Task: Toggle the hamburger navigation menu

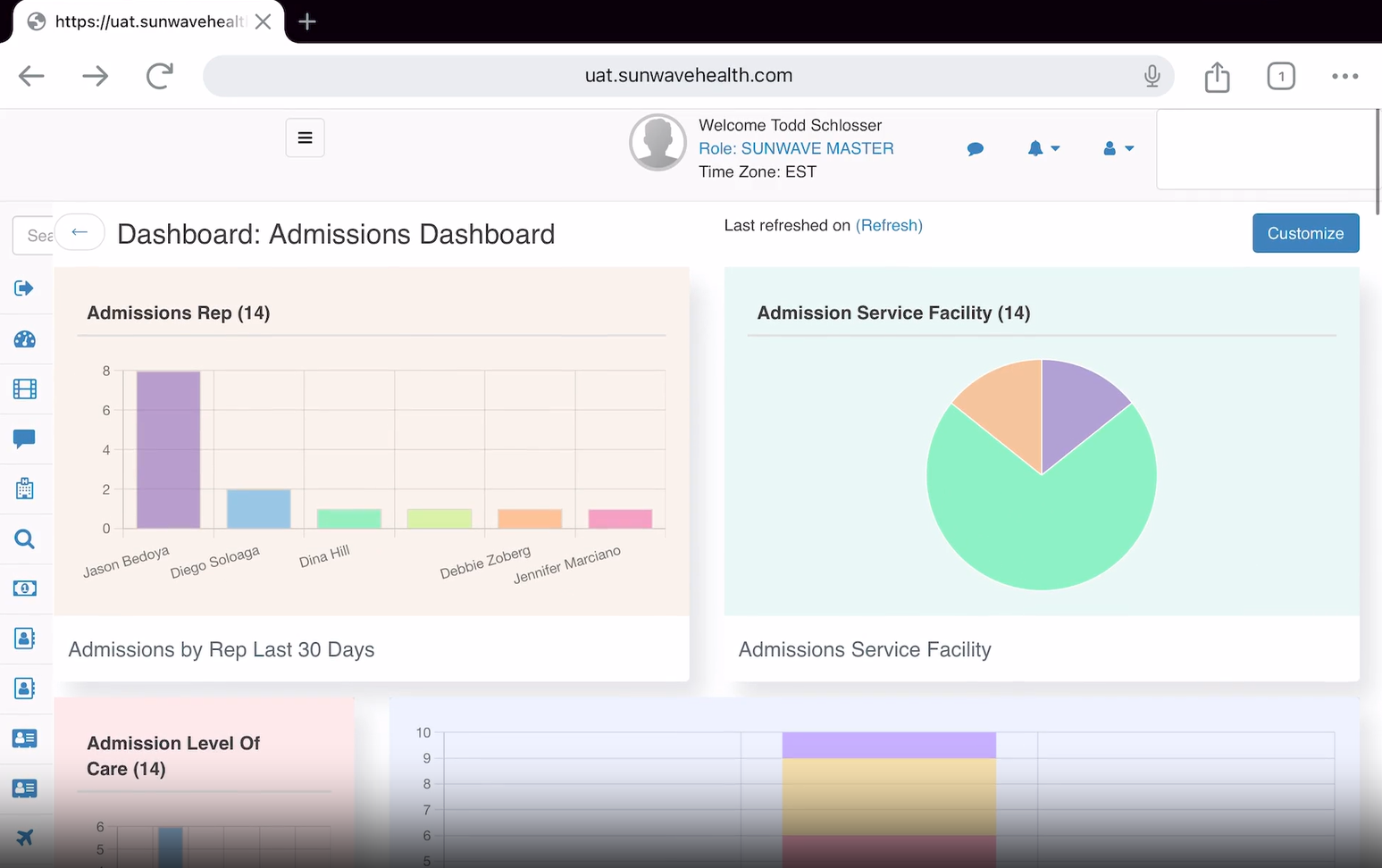Action: 305,138
